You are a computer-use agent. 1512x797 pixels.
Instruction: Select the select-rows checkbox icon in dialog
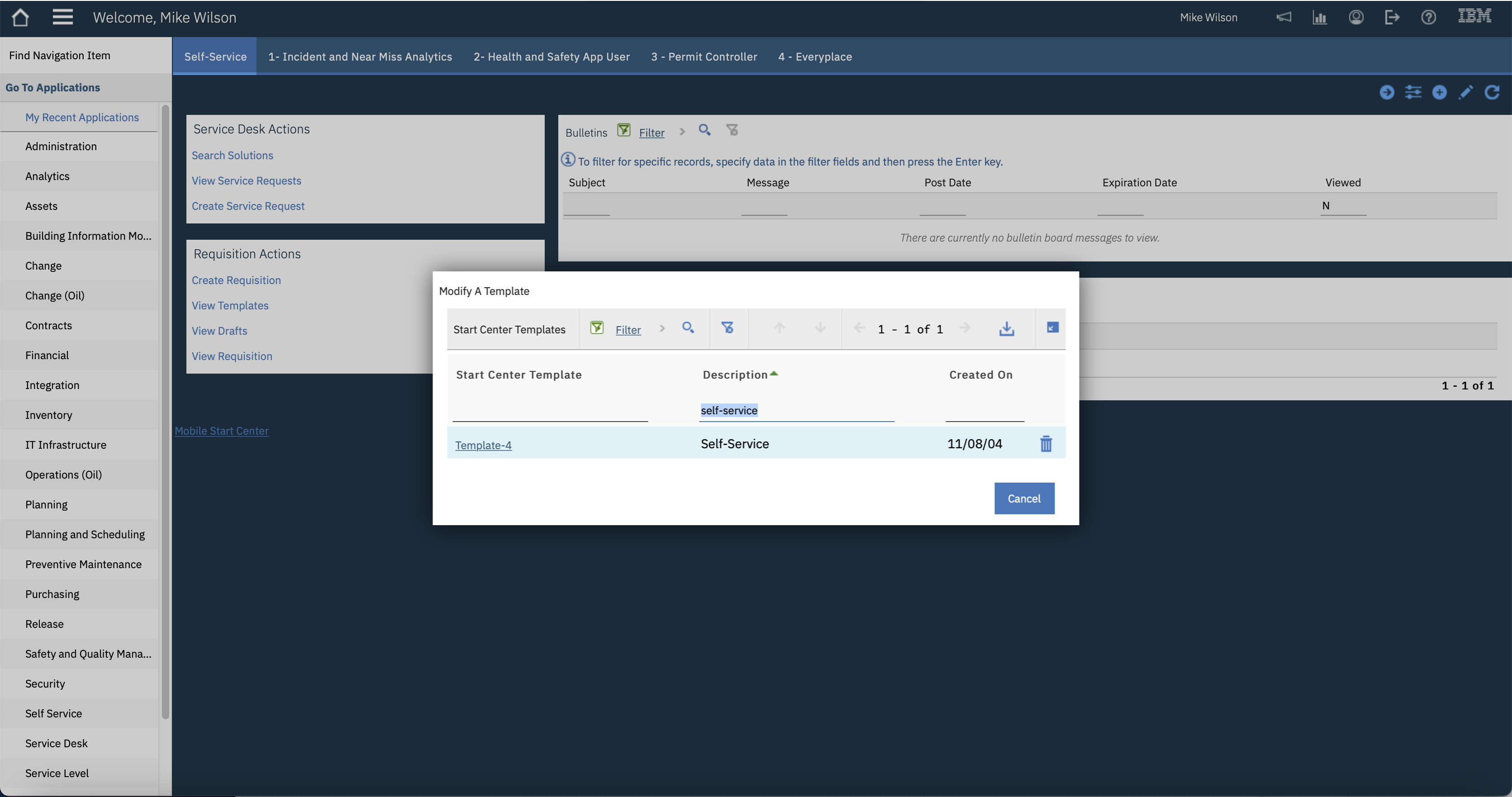(1051, 328)
